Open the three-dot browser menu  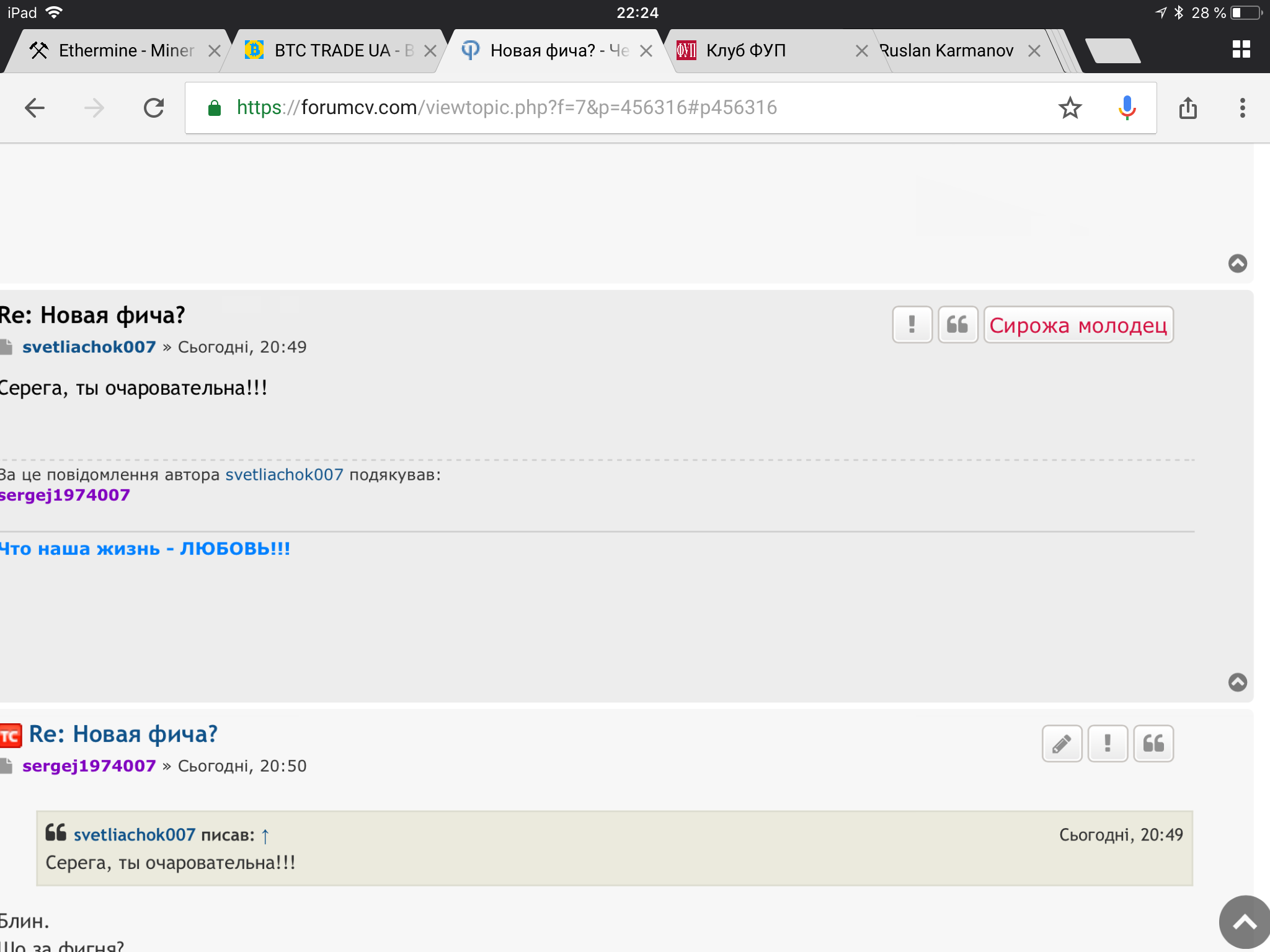pyautogui.click(x=1242, y=108)
